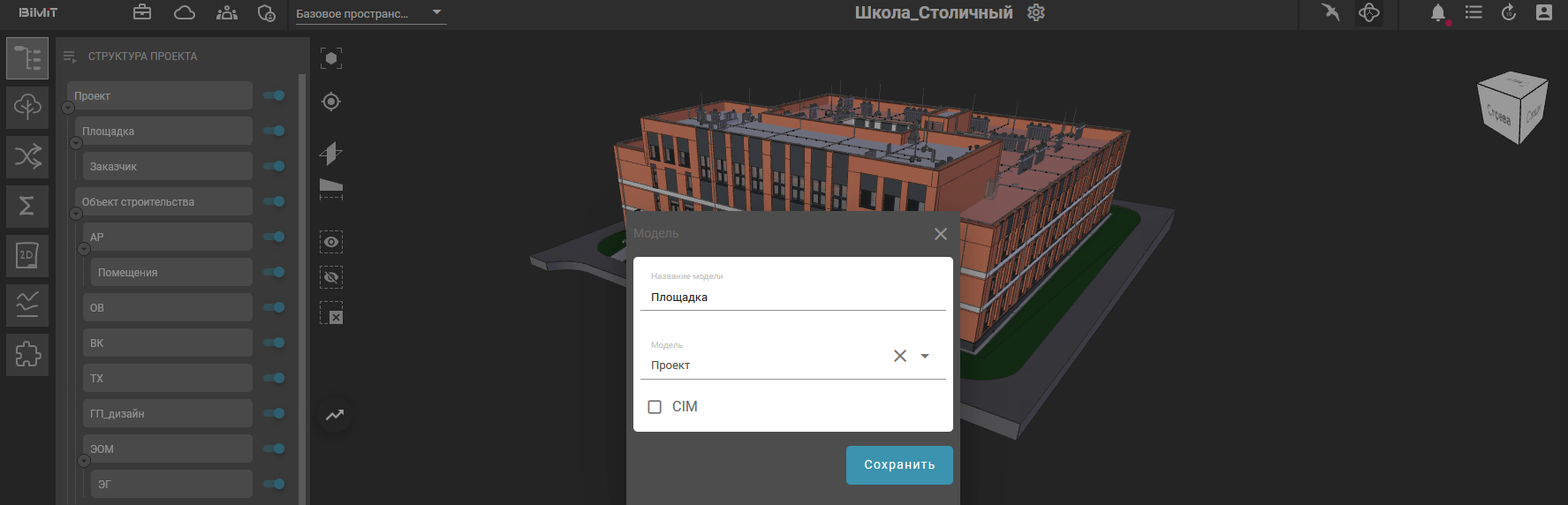Open project settings gear next to Школа_Столичный
Image resolution: width=1568 pixels, height=505 pixels.
point(1036,13)
